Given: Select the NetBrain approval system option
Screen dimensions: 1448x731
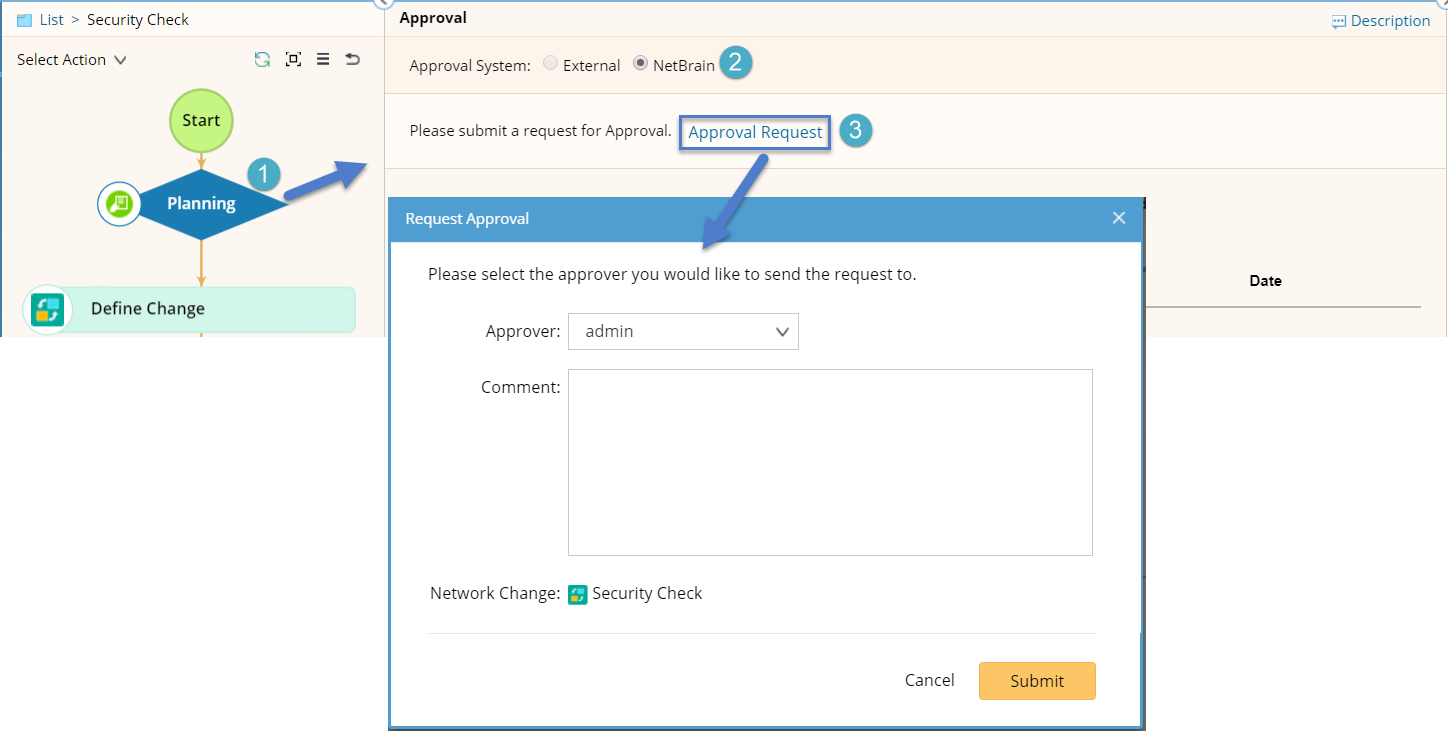Looking at the screenshot, I should [x=640, y=64].
